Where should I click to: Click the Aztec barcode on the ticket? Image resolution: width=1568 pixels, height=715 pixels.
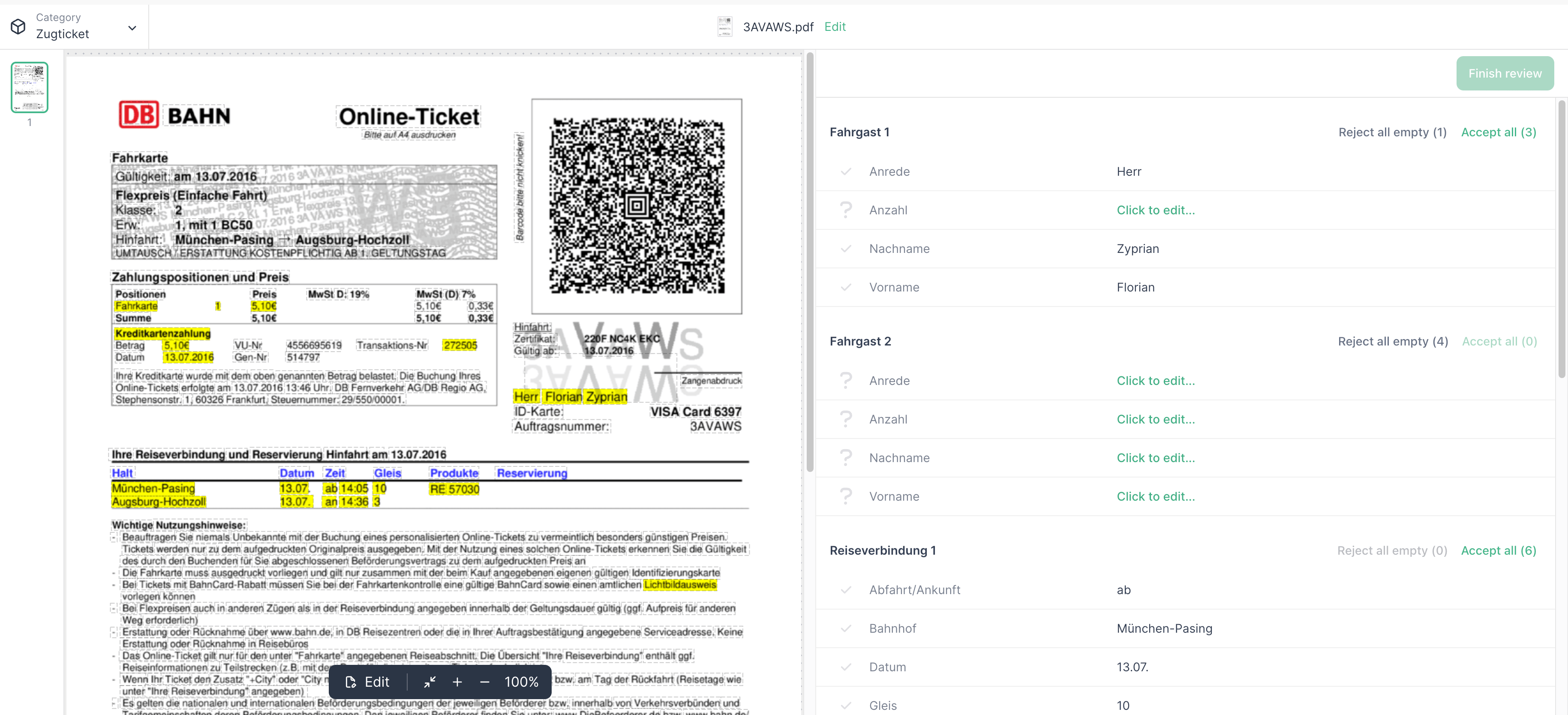click(637, 206)
